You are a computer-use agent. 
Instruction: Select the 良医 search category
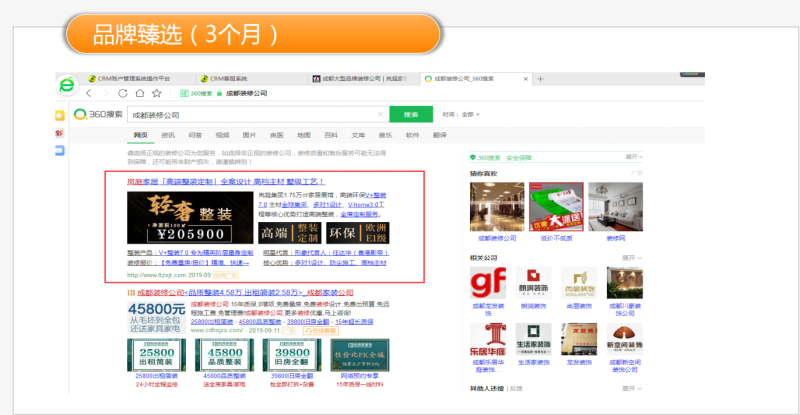(277, 135)
